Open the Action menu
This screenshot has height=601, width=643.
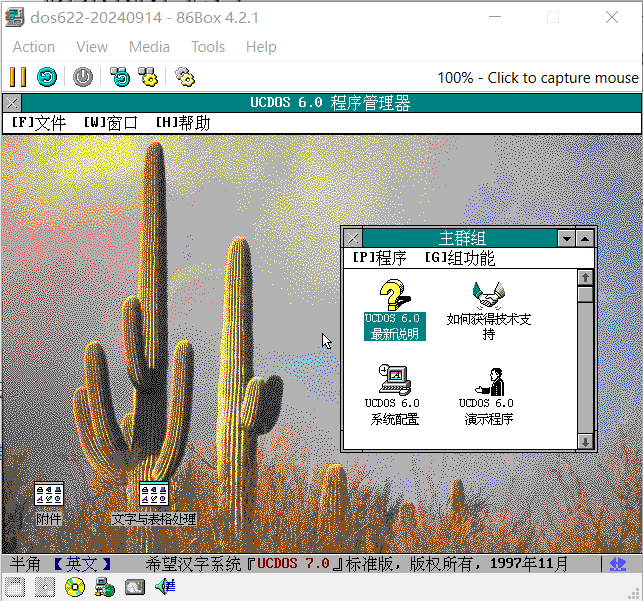coord(34,47)
